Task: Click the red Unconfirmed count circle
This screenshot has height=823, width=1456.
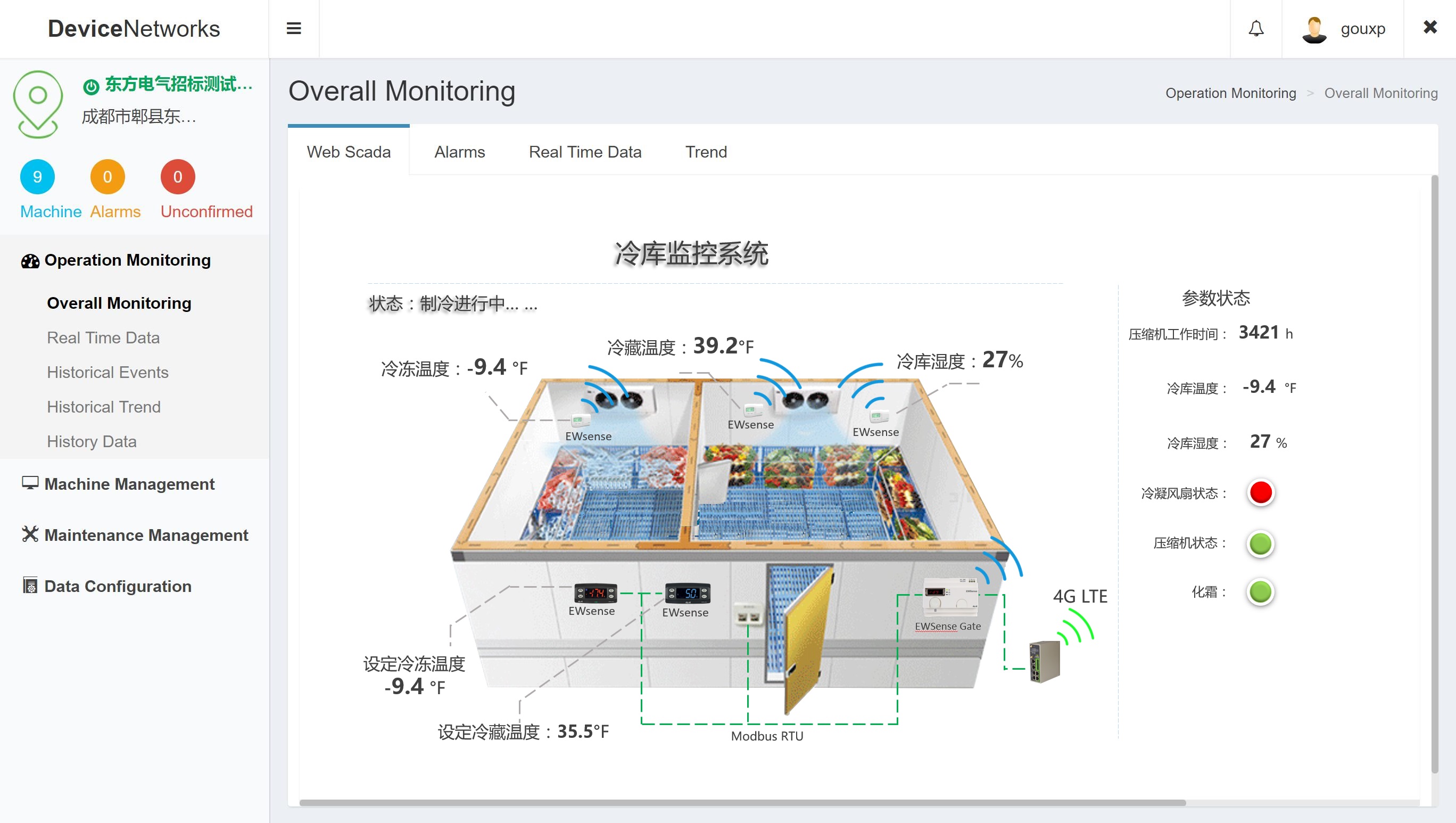Action: click(178, 177)
